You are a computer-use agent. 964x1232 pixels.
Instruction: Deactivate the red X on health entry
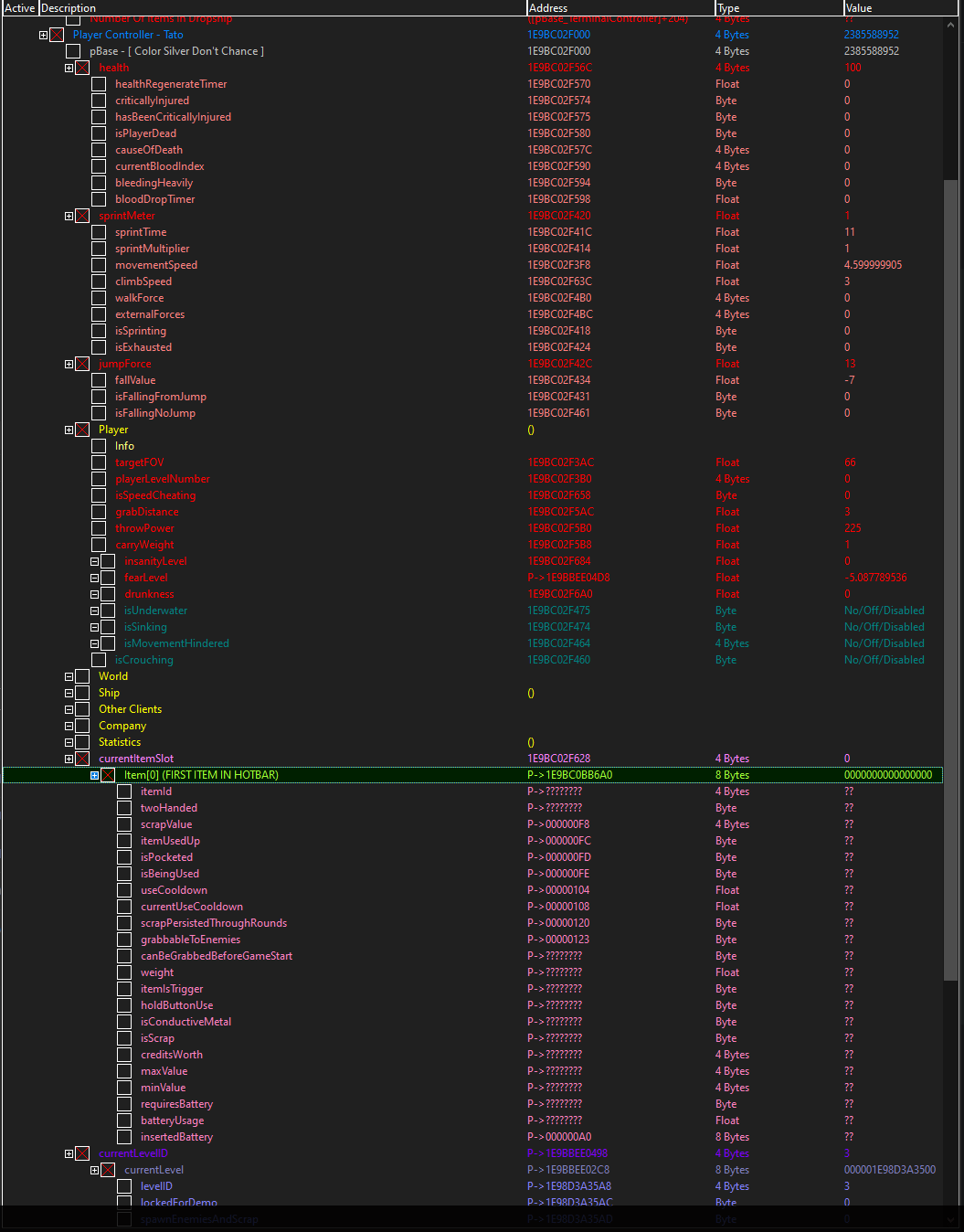click(82, 67)
